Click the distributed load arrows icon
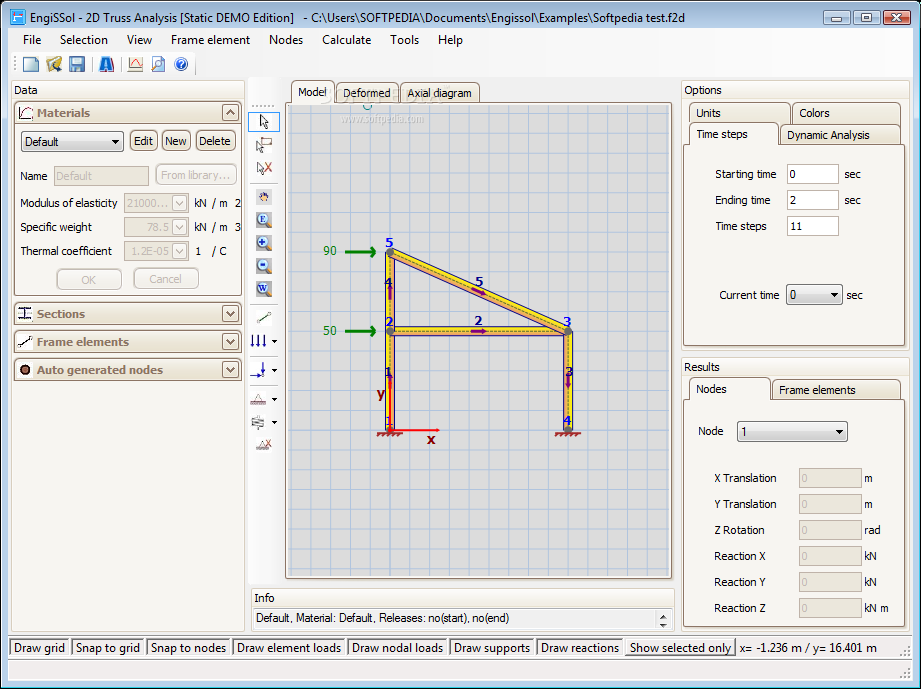The height and width of the screenshot is (689, 921). [x=258, y=341]
